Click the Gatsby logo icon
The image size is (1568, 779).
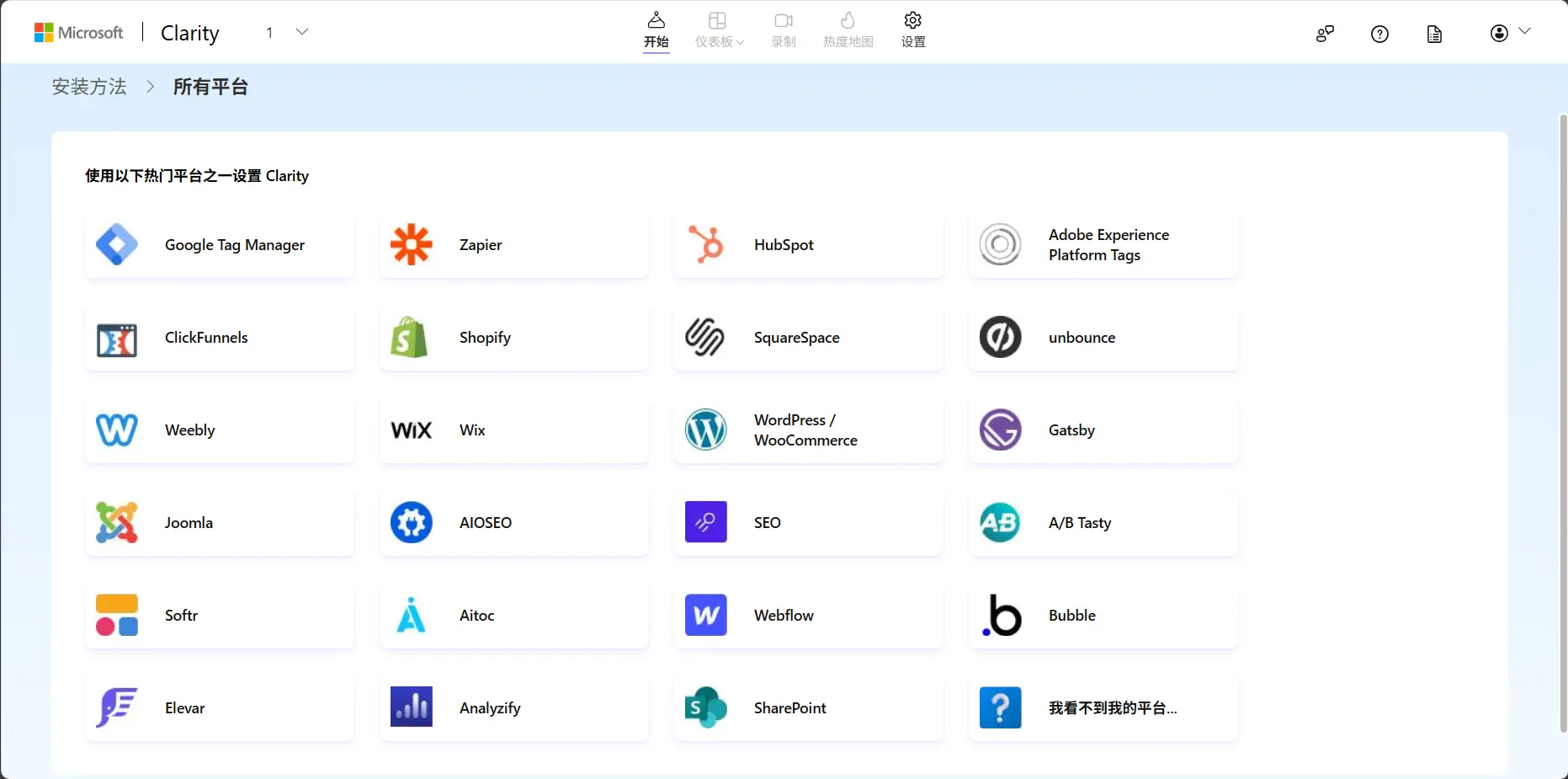(x=1000, y=430)
